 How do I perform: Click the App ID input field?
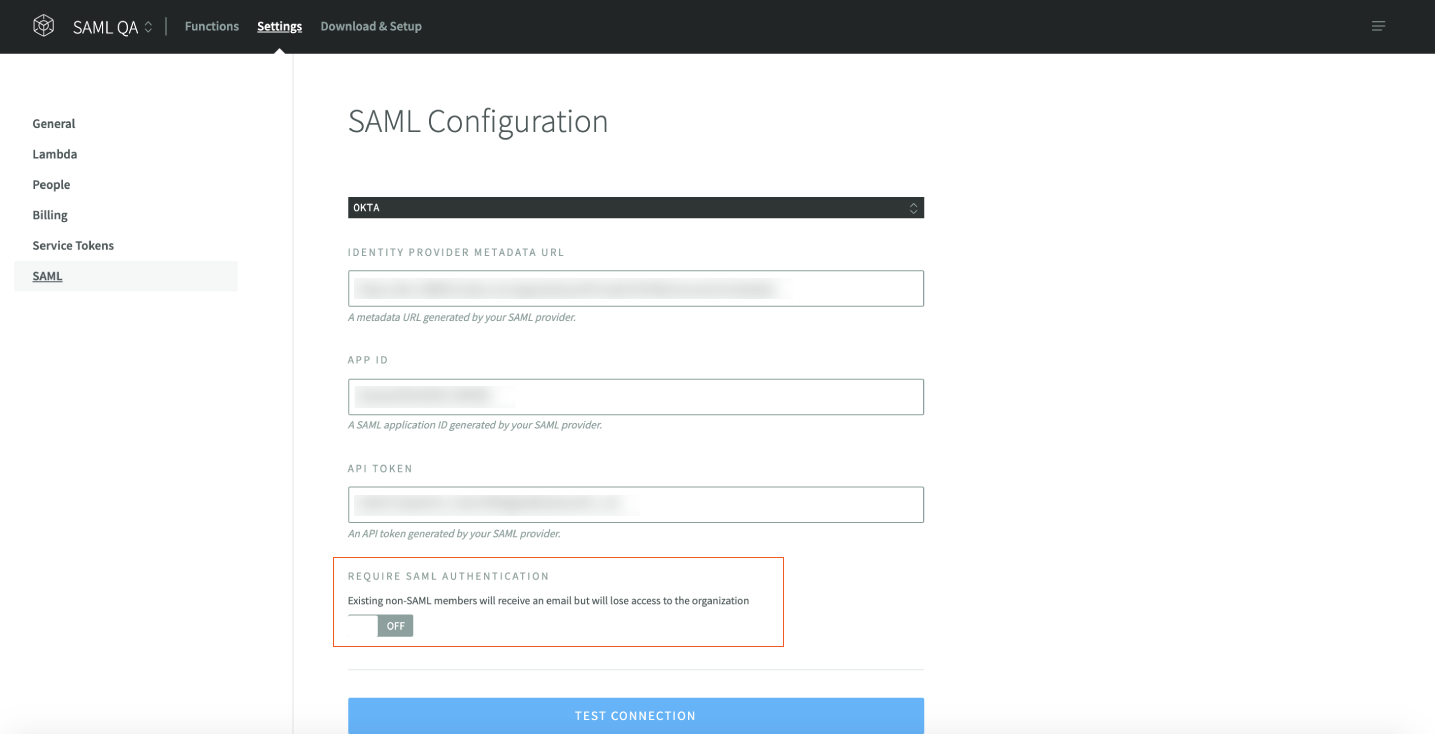[x=636, y=397]
